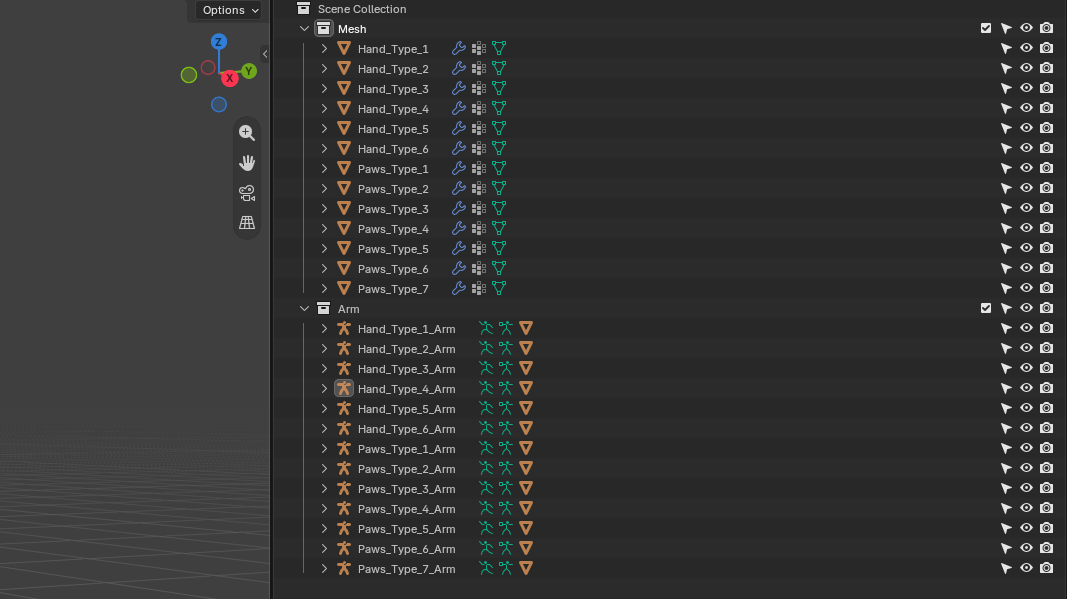This screenshot has width=1067, height=599.
Task: Click the pose icon for Paws_Type_1_Arm
Action: pos(486,449)
